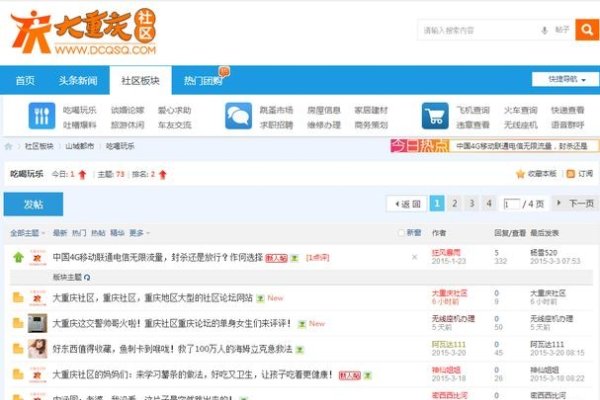Click image attachment icon on 交警帅哥 thread
The width and height of the screenshot is (600, 400).
302,324
